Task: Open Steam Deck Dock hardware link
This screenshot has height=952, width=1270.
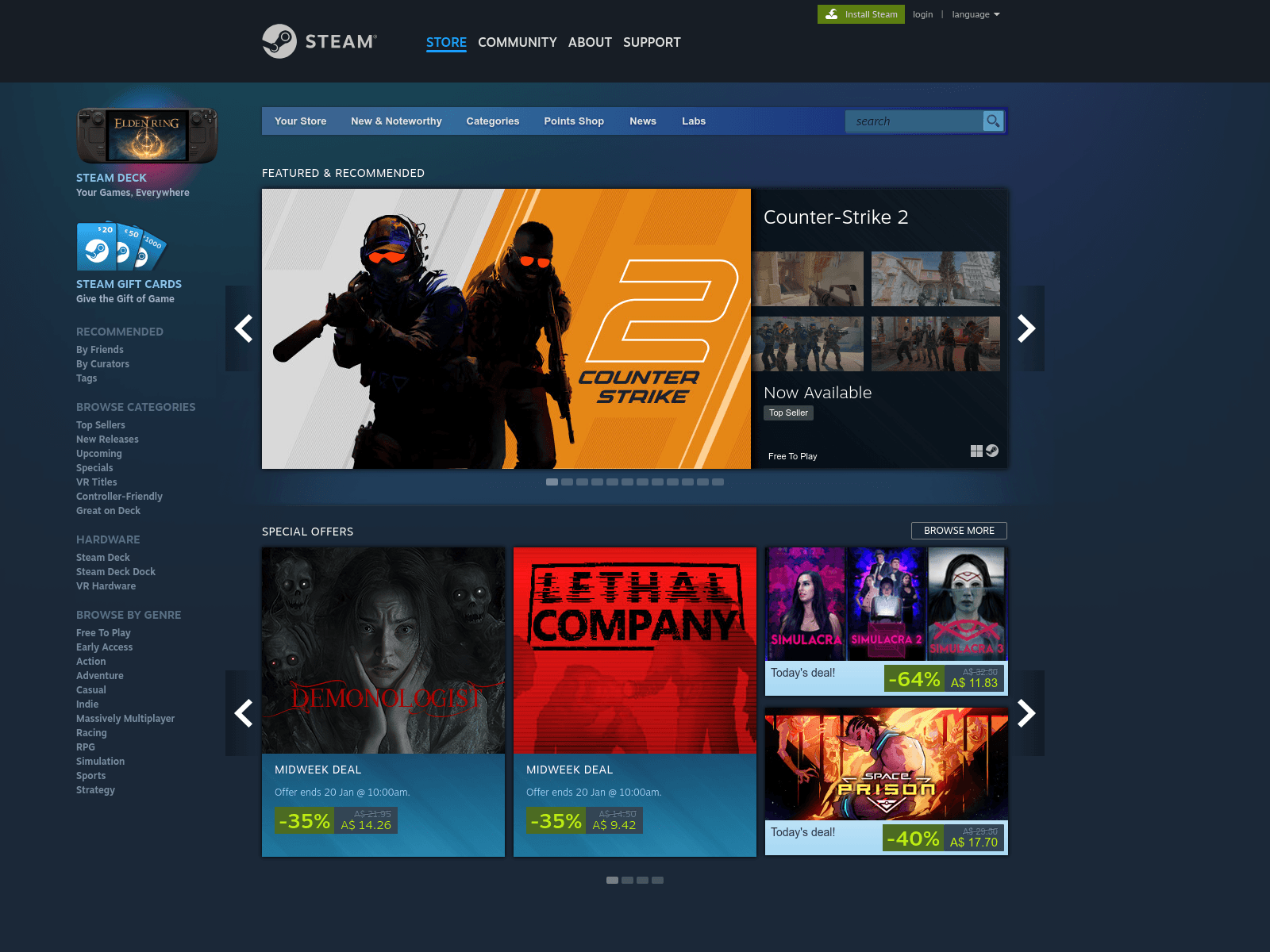Action: [x=116, y=572]
